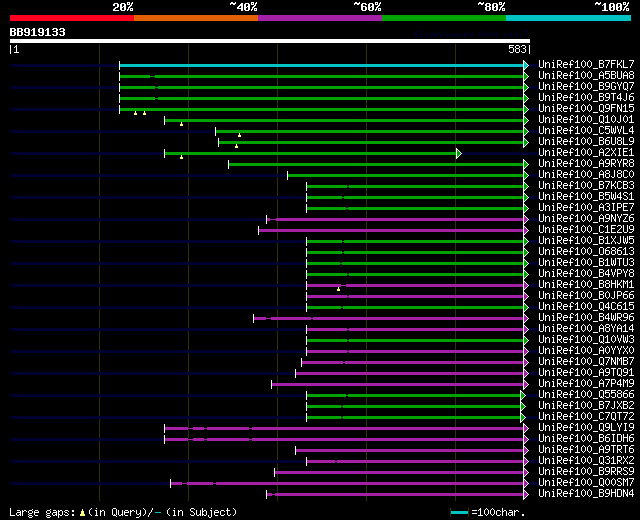
Task: Click the UniRef100_B4WR96 label
Action: pos(586,318)
